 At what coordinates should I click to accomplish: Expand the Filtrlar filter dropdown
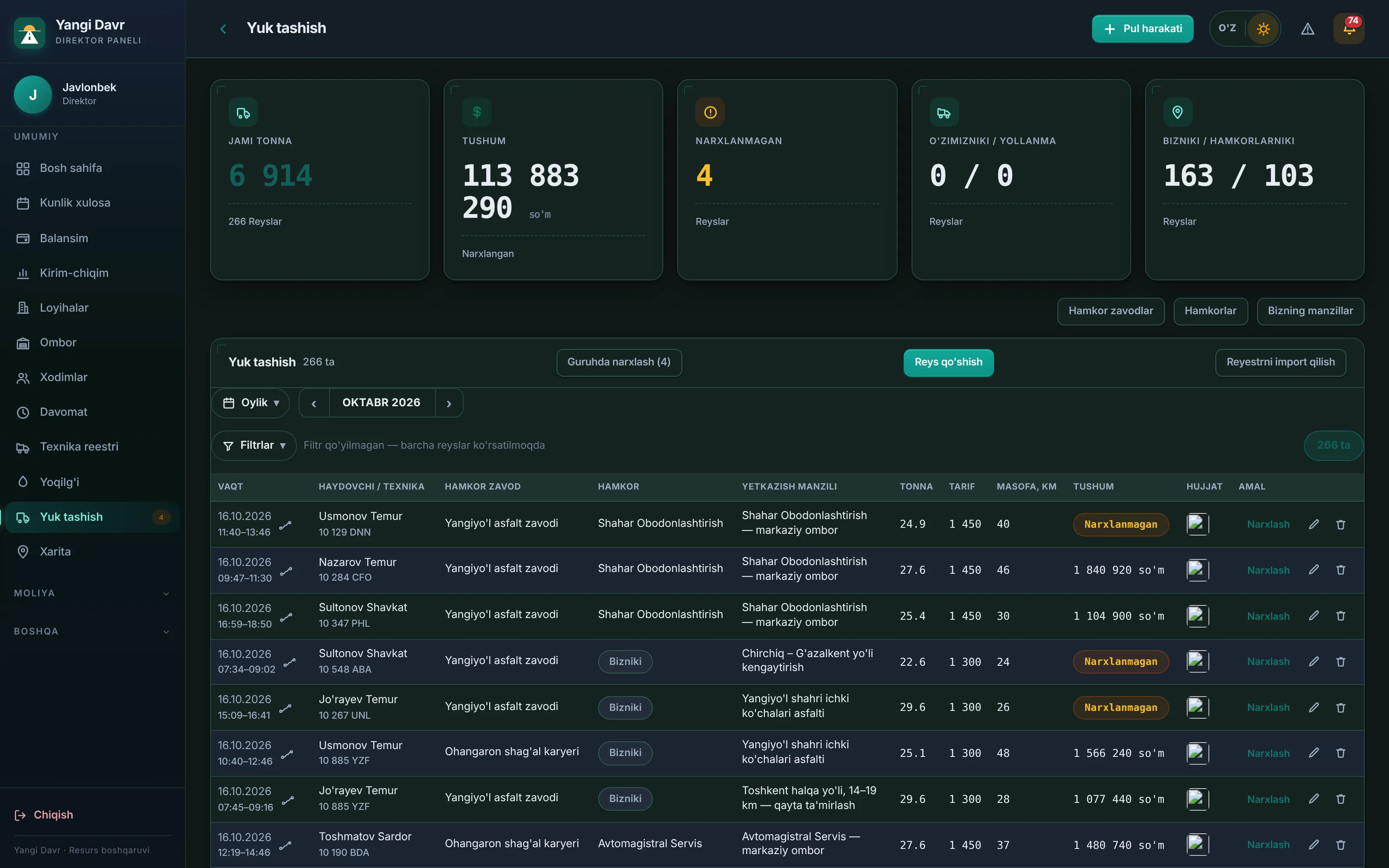coord(254,445)
